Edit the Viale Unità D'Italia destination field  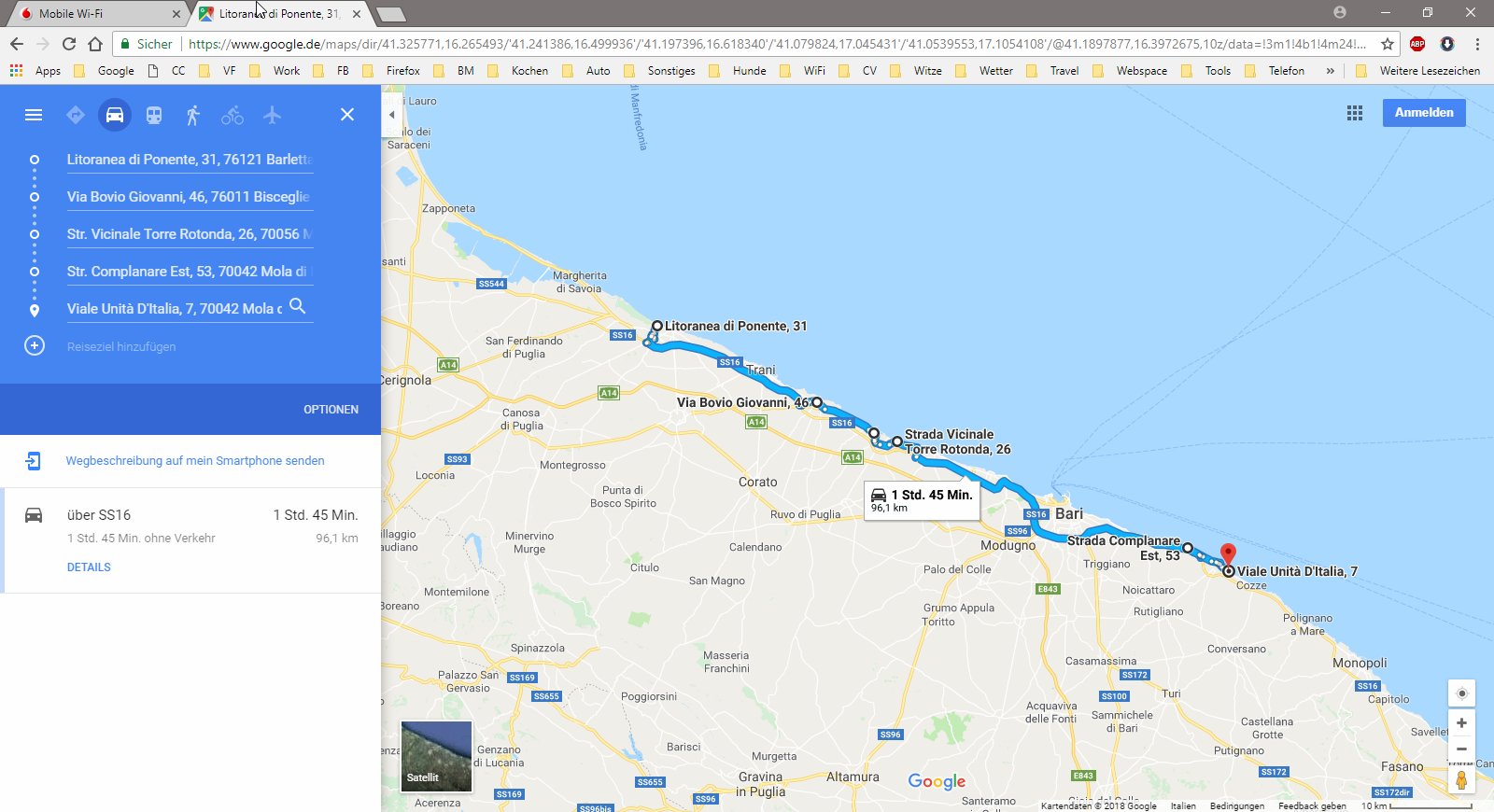(176, 309)
